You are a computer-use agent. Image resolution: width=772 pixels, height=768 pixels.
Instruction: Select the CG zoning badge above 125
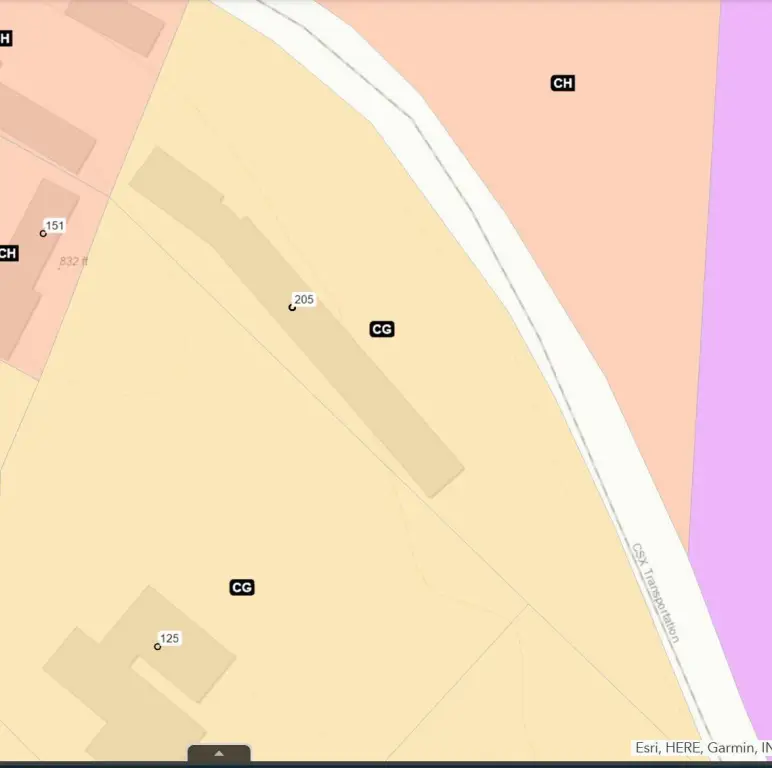pos(241,587)
